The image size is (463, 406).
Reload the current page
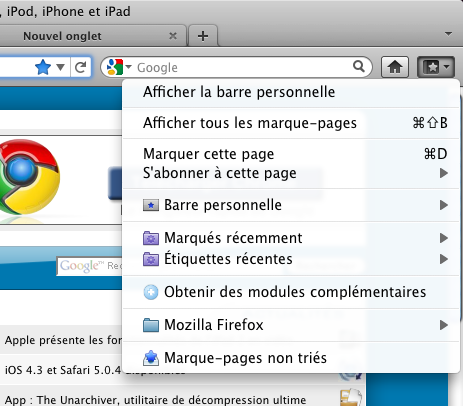[81, 67]
